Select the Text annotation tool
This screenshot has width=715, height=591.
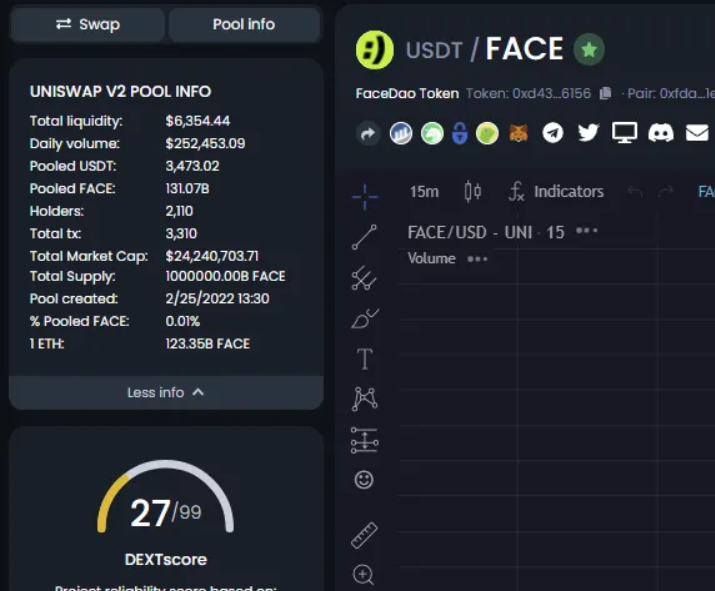(x=364, y=359)
